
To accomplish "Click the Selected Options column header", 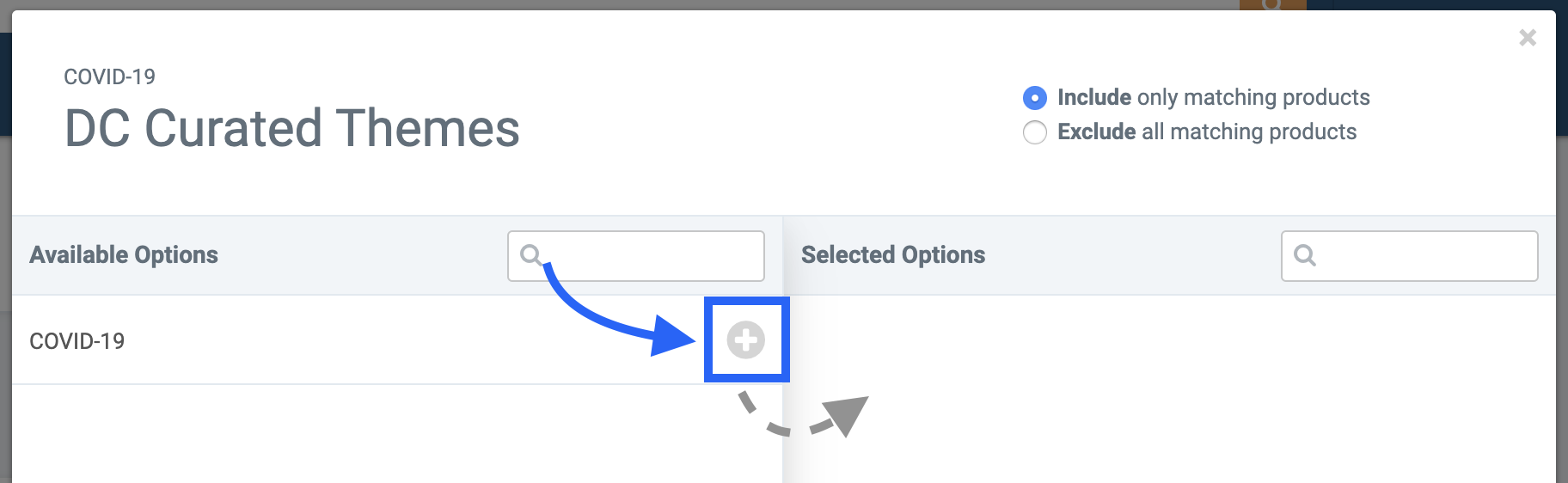I will click(893, 255).
